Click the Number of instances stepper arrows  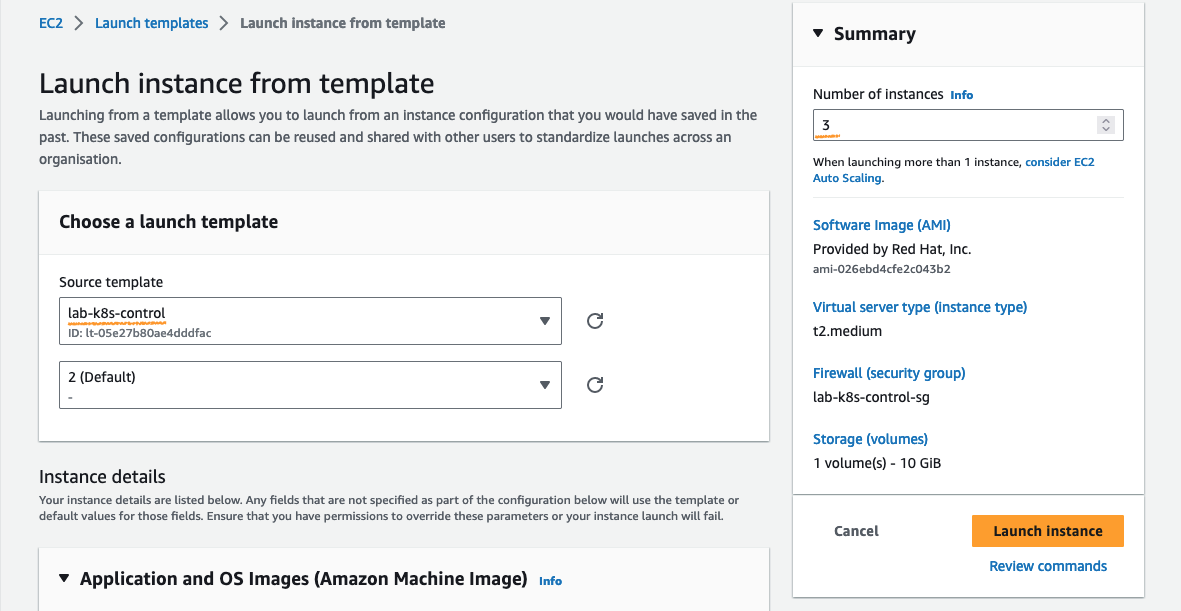pos(1105,125)
